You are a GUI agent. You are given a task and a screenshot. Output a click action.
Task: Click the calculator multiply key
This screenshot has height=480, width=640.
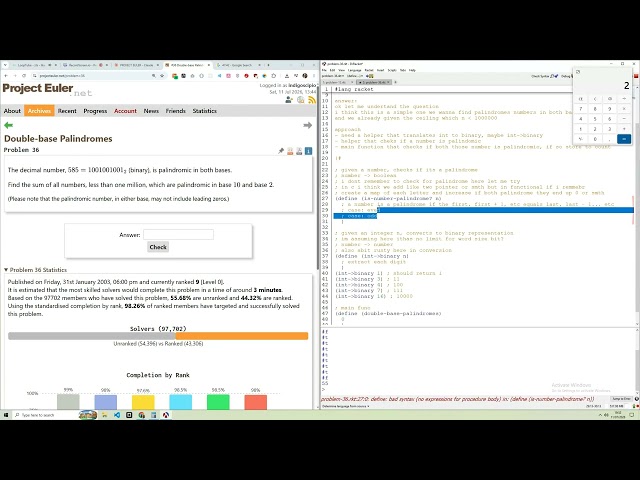point(624,109)
